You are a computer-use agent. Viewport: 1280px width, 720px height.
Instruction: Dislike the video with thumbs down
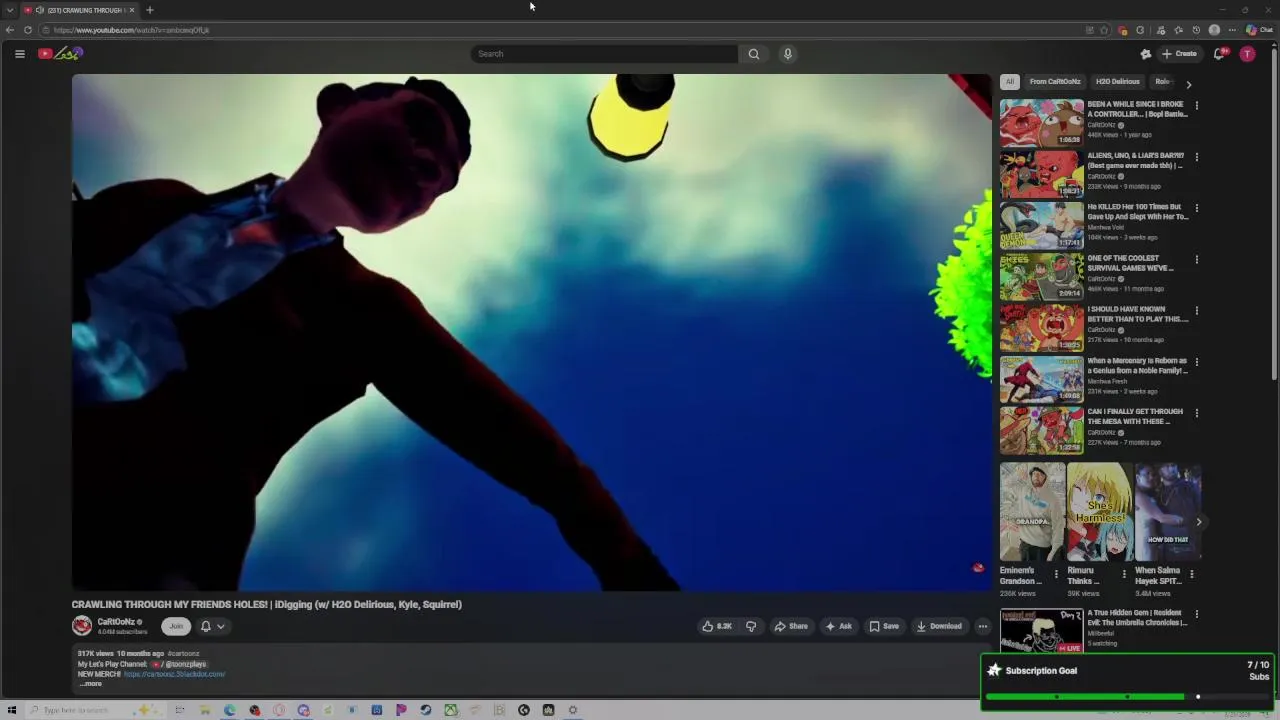[x=751, y=626]
